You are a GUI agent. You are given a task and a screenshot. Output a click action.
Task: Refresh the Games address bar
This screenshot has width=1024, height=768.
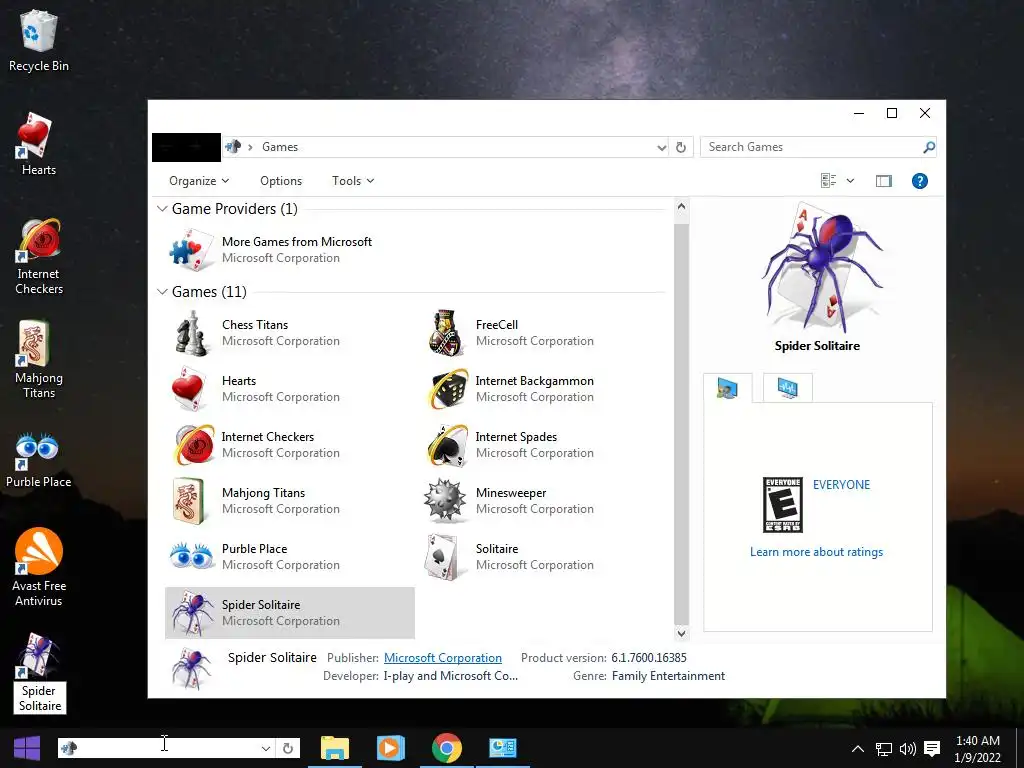pyautogui.click(x=680, y=147)
